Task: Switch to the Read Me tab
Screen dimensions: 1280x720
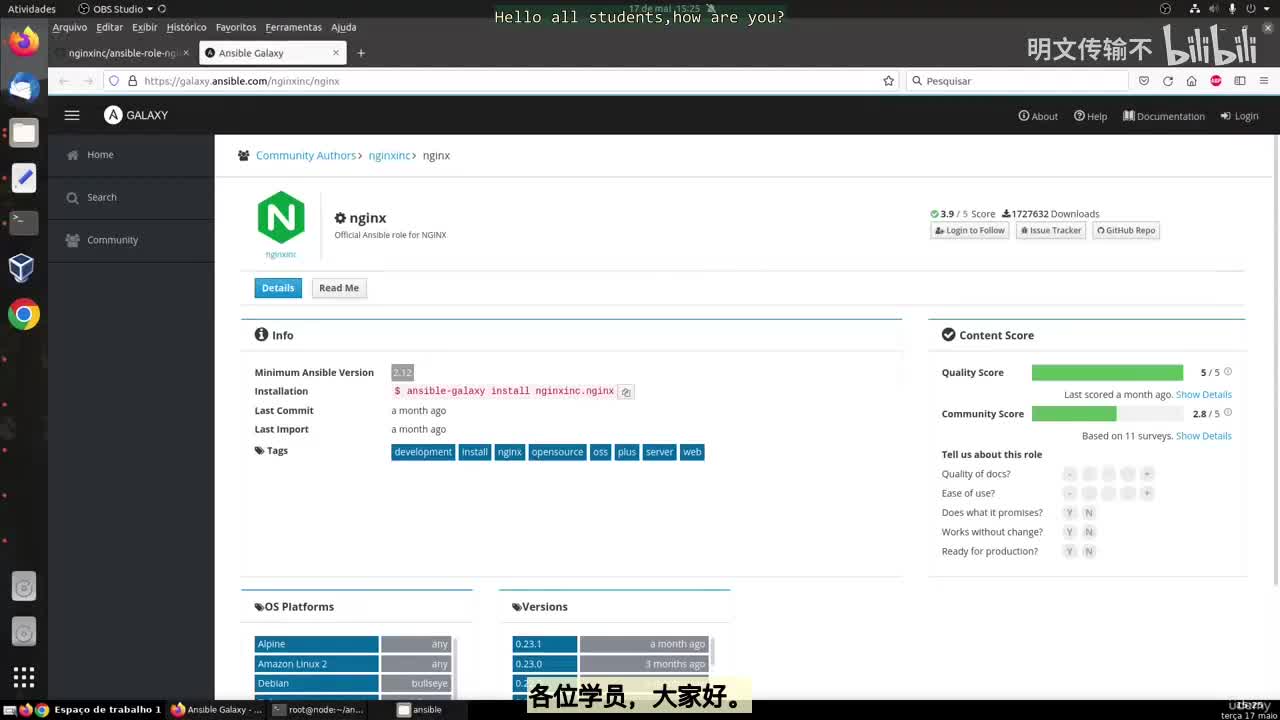Action: (x=339, y=288)
